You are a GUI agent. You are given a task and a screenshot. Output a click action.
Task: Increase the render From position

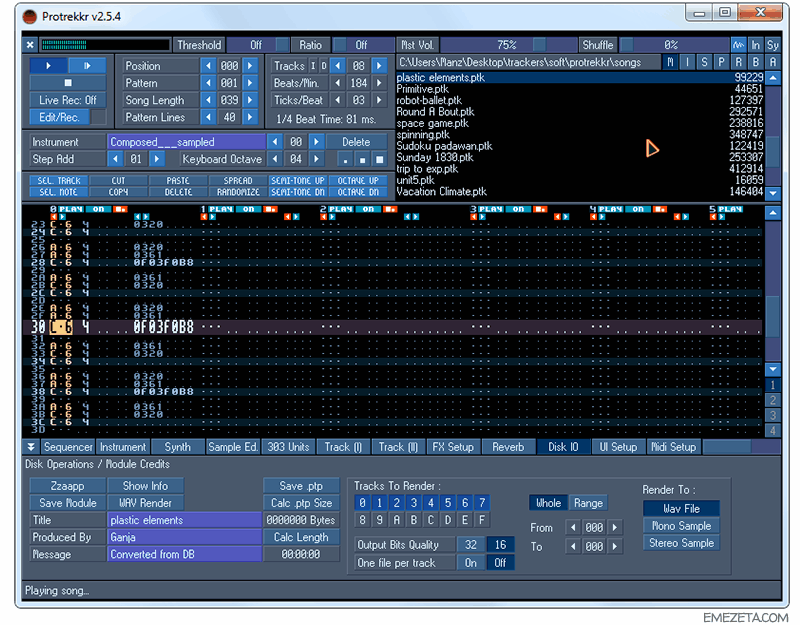pyautogui.click(x=615, y=527)
